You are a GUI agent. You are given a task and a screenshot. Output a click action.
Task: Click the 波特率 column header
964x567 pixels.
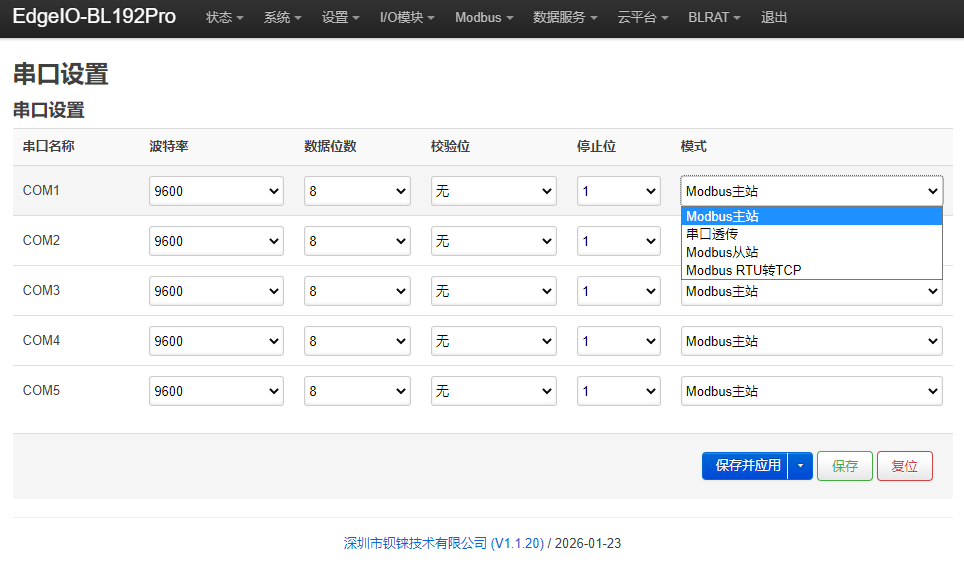[x=168, y=146]
